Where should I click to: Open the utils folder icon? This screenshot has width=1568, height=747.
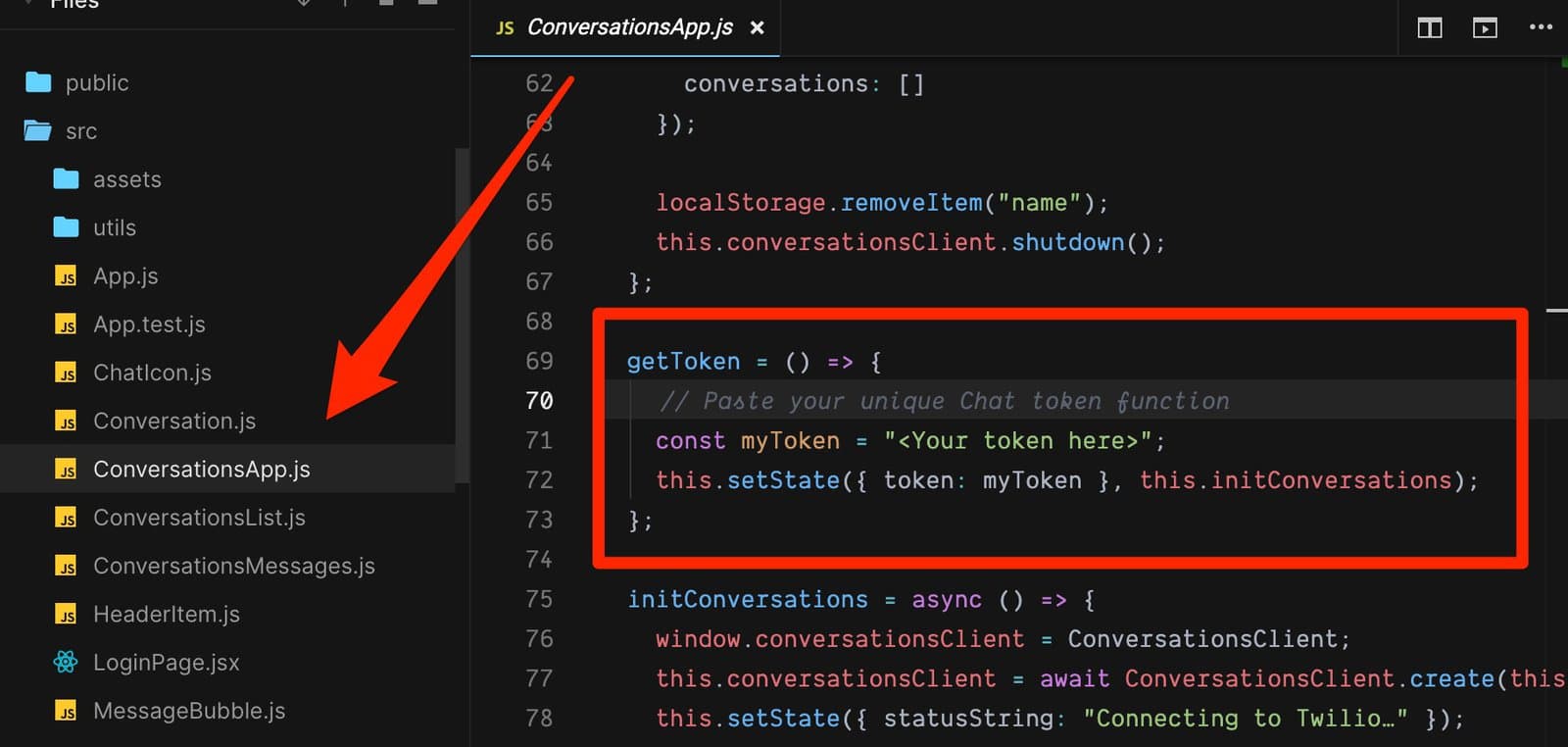pyautogui.click(x=66, y=227)
